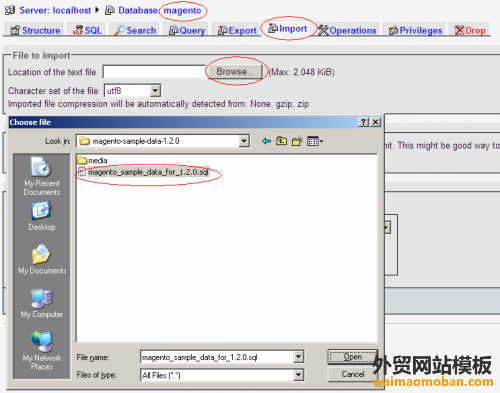Expand the Look in folder dropdown
Image resolution: width=500 pixels, height=393 pixels.
click(244, 141)
